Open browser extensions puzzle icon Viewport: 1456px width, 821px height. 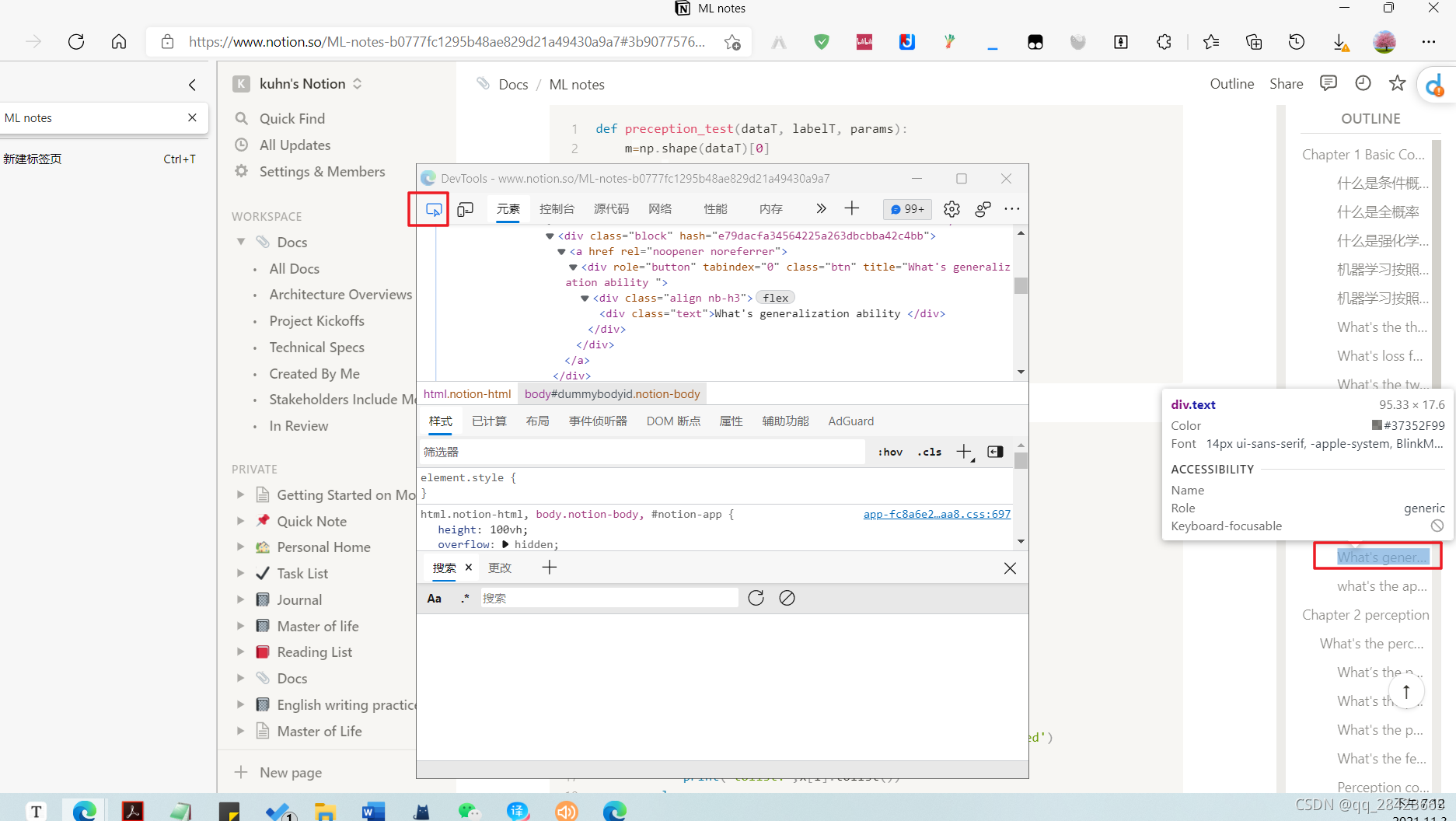point(1164,42)
